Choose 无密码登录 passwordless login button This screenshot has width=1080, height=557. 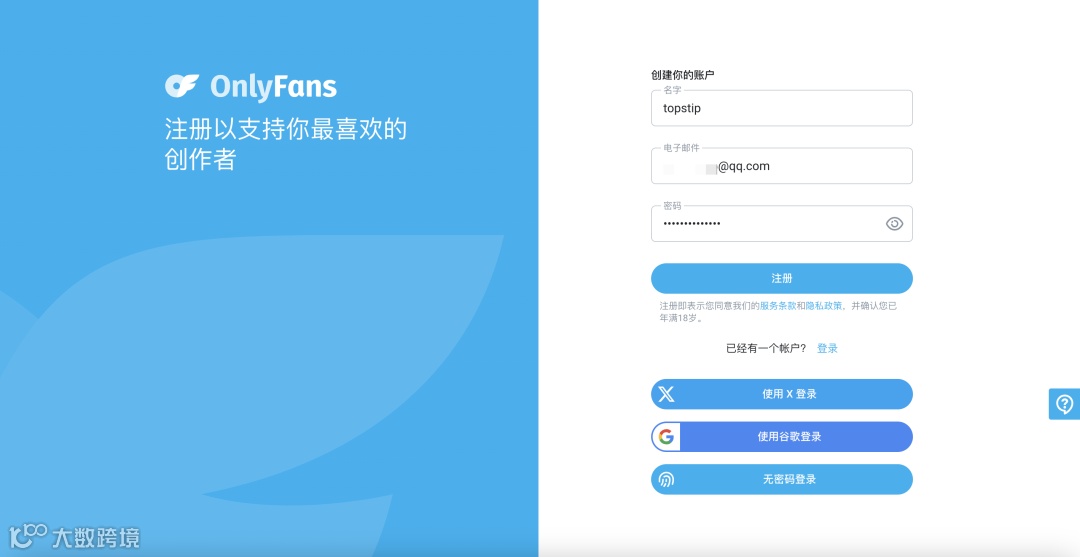(782, 479)
